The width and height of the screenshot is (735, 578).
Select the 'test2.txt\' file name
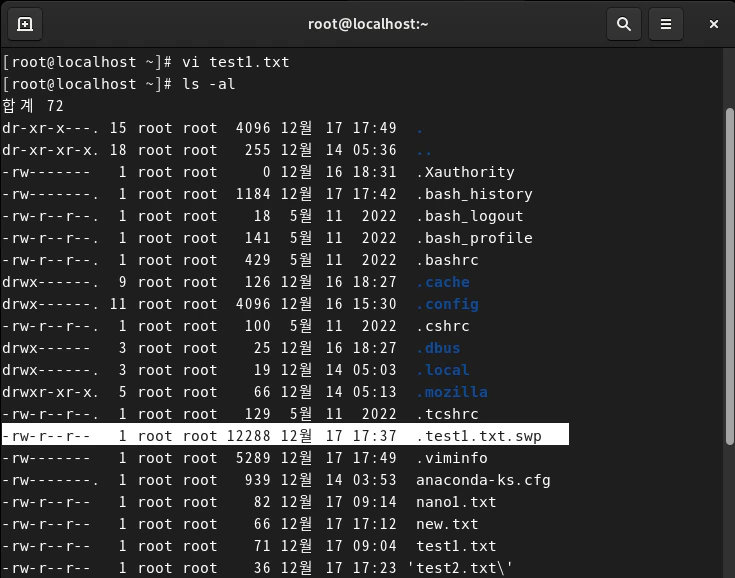click(x=460, y=568)
